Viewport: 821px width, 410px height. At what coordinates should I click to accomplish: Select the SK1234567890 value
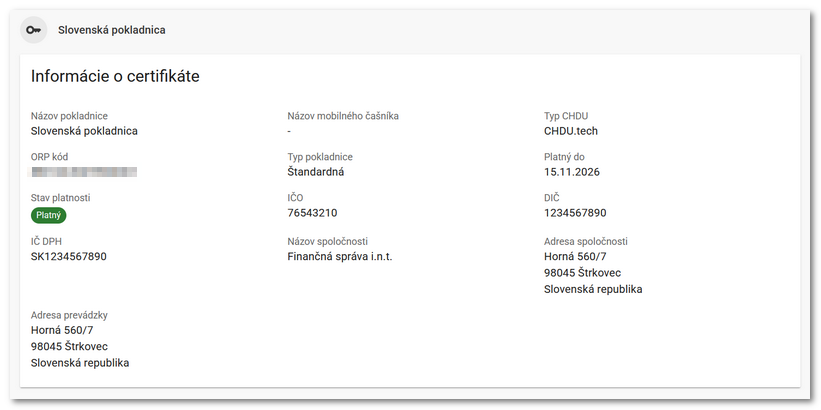(x=69, y=257)
